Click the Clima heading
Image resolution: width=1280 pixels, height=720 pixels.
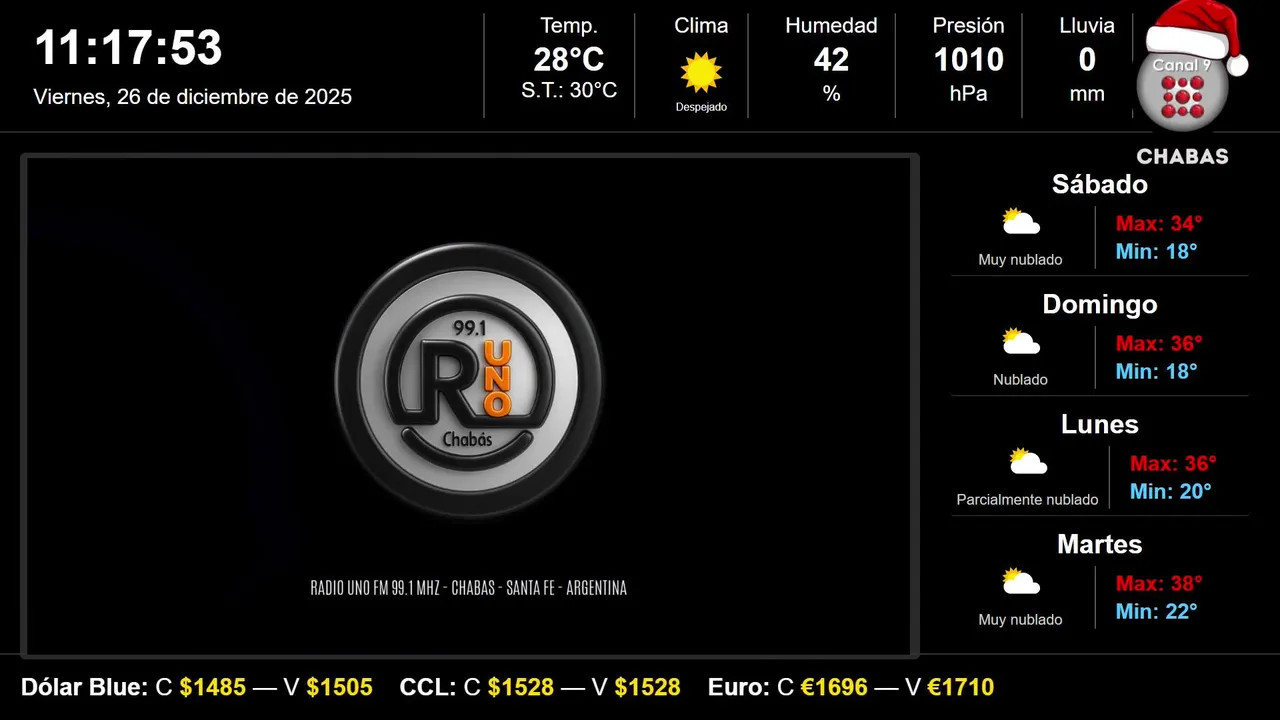pyautogui.click(x=701, y=26)
